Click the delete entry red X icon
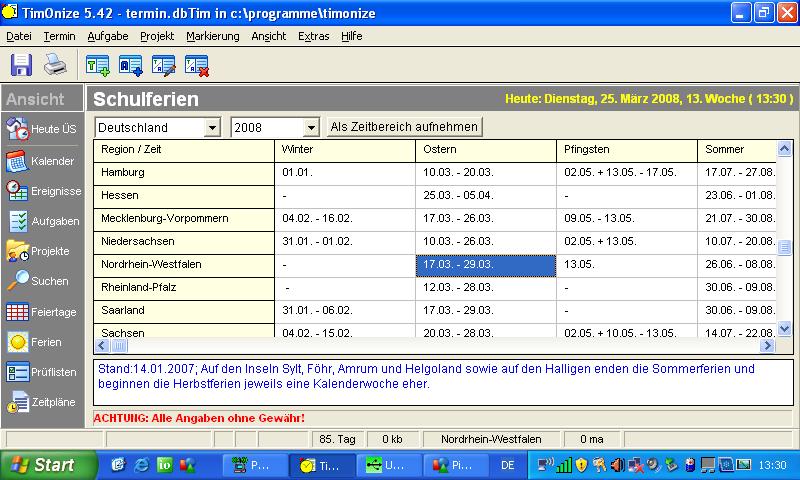The height and width of the screenshot is (480, 800). click(196, 66)
